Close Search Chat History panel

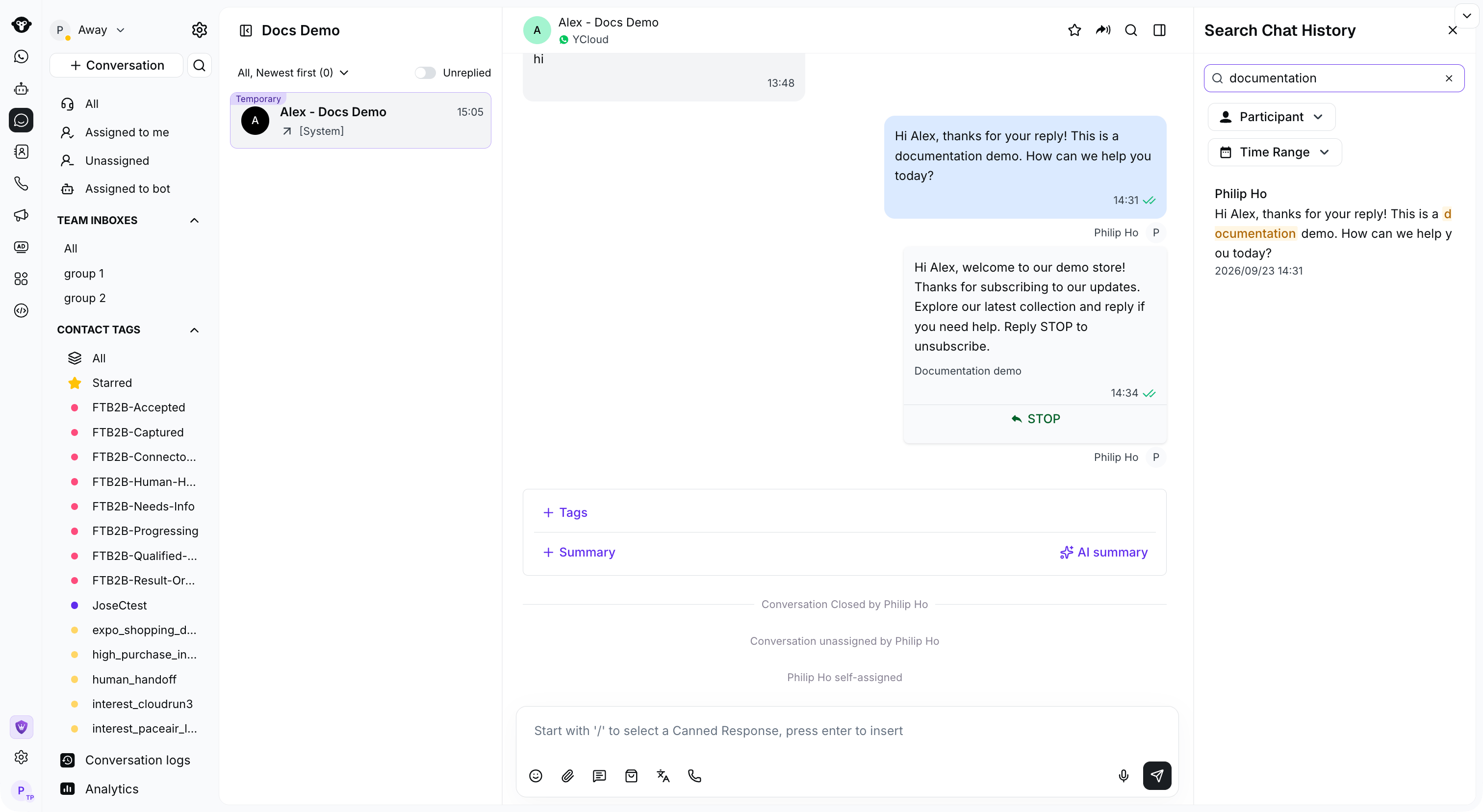coord(1453,30)
